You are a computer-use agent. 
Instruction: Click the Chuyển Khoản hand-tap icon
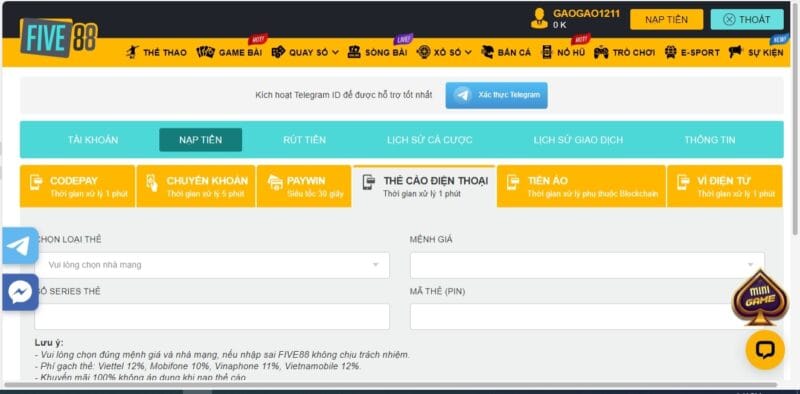pos(152,183)
